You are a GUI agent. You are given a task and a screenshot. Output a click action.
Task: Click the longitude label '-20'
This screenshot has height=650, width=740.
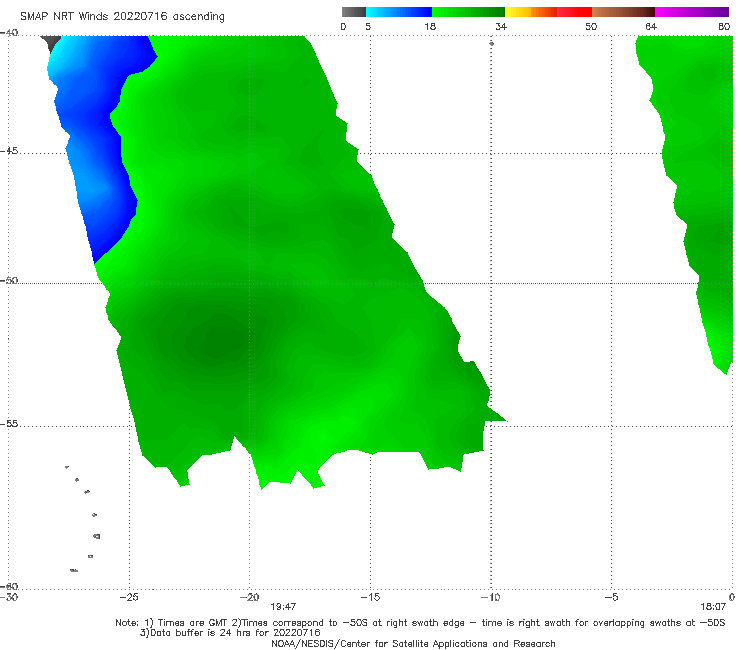click(x=250, y=597)
